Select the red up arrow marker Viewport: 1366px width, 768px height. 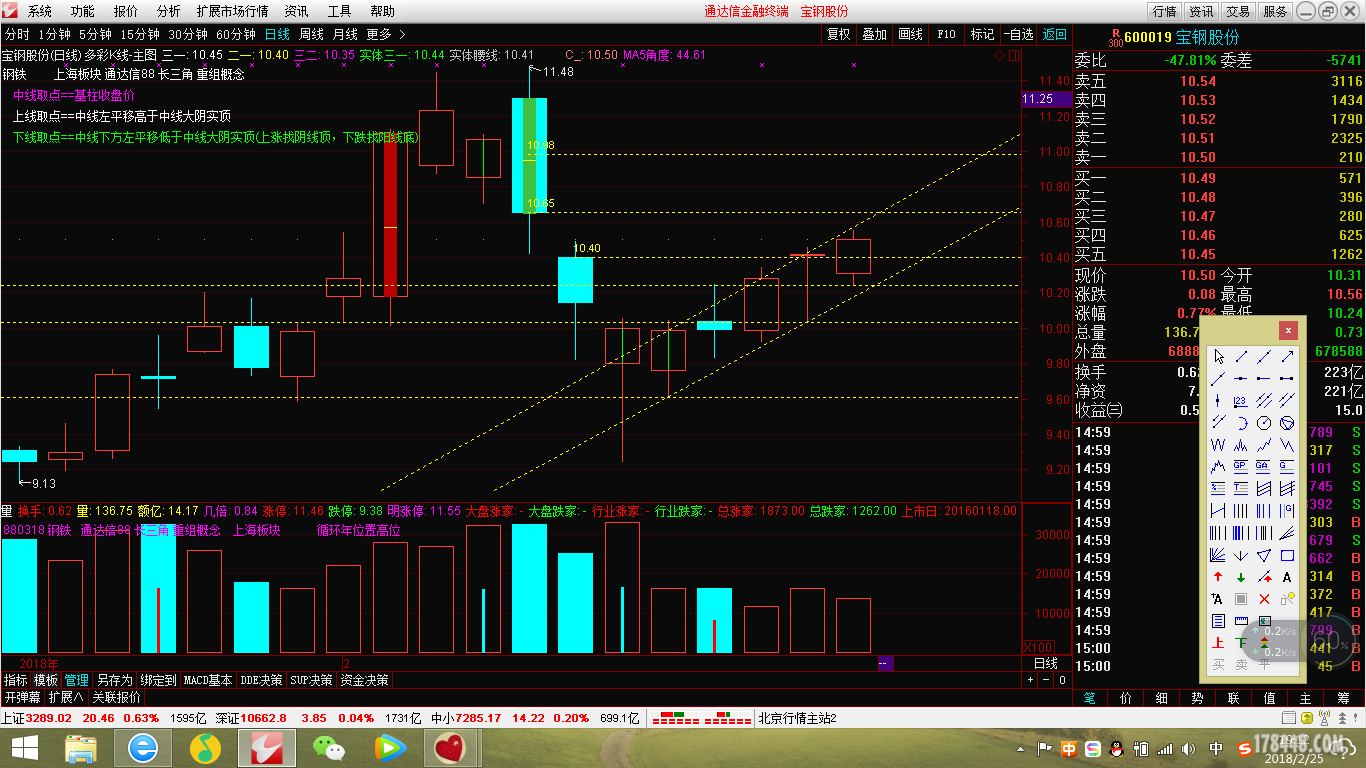[x=1218, y=577]
